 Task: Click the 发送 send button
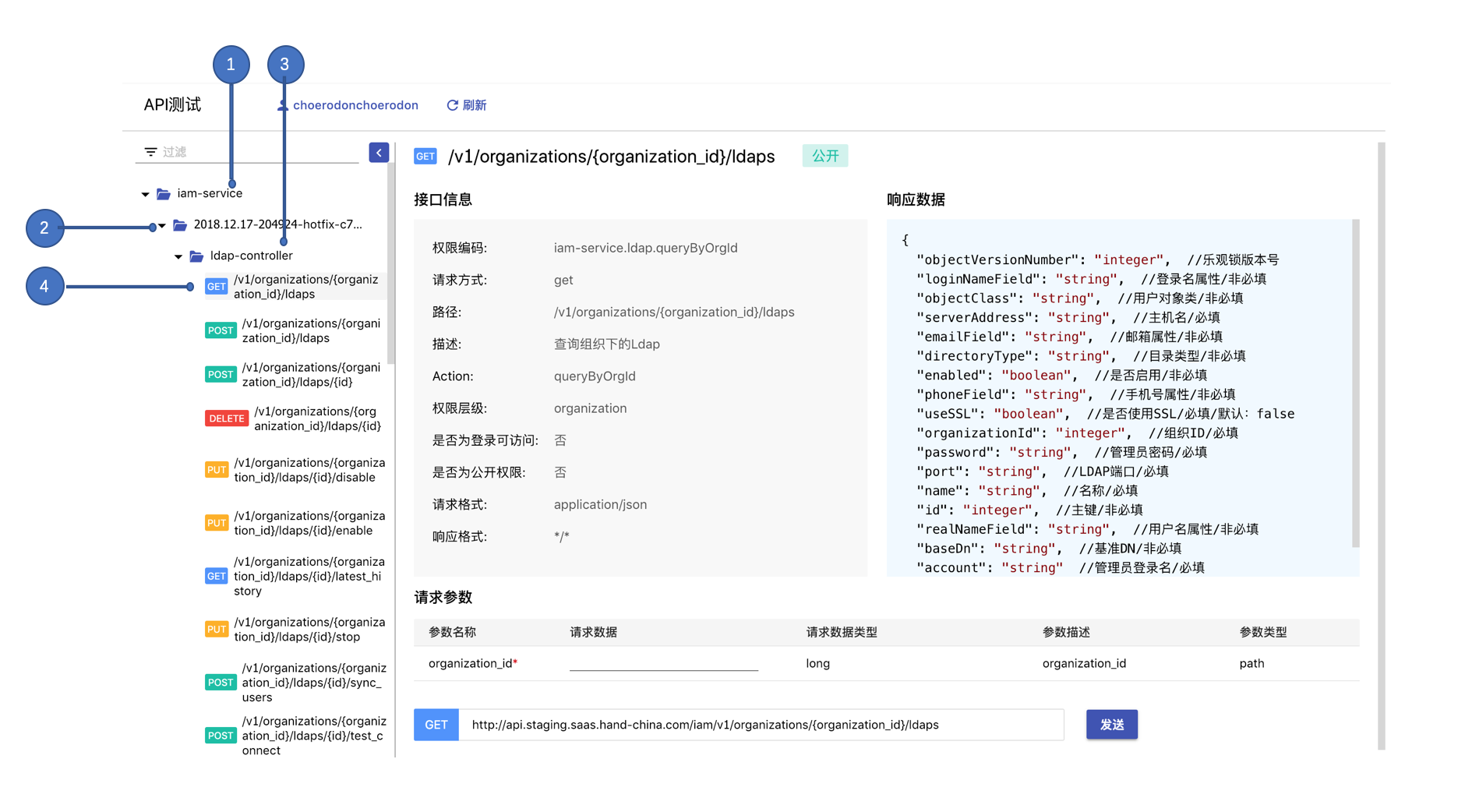1112,725
